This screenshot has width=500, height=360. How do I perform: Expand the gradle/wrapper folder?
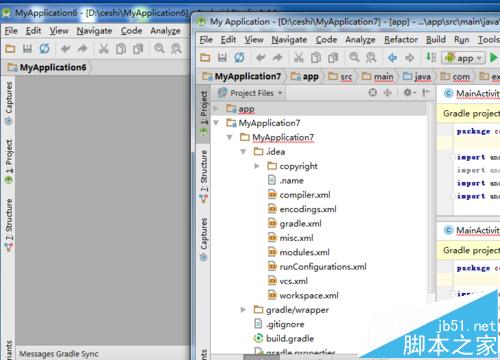pyautogui.click(x=243, y=310)
